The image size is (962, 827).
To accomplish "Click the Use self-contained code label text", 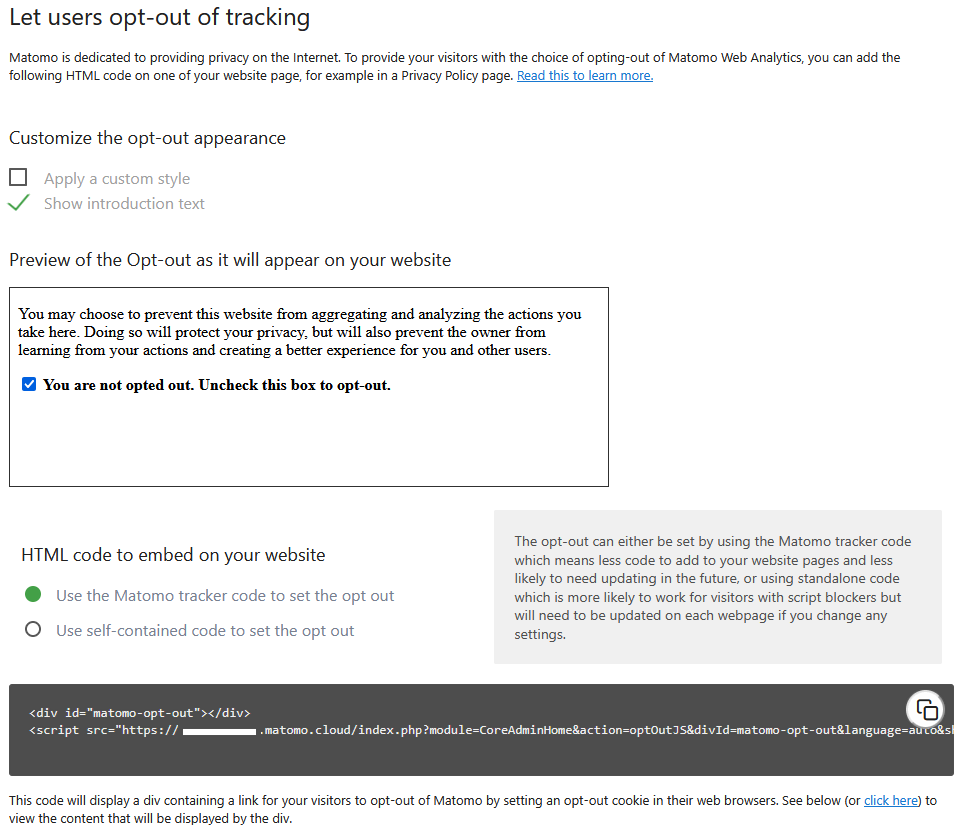I will point(205,631).
